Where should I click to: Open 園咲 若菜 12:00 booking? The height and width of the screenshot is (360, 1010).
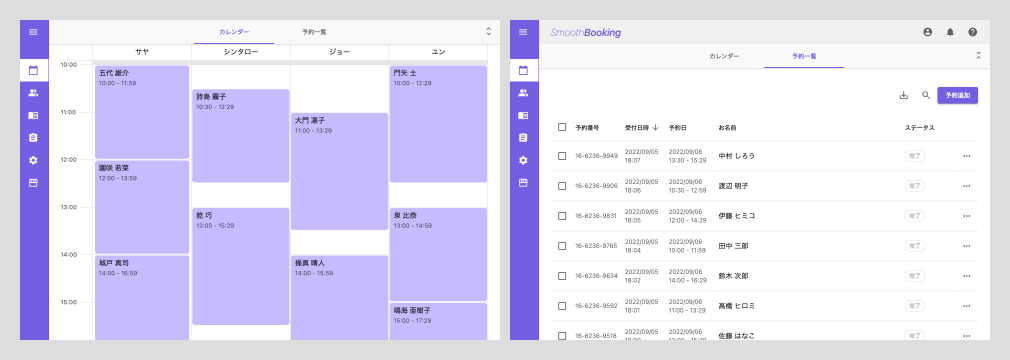[142, 207]
